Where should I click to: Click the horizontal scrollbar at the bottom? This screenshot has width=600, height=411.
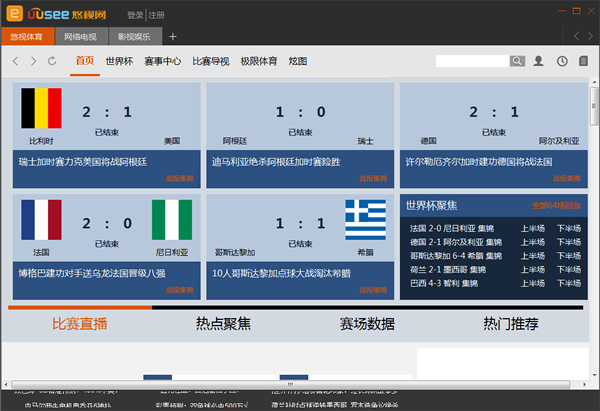290,384
